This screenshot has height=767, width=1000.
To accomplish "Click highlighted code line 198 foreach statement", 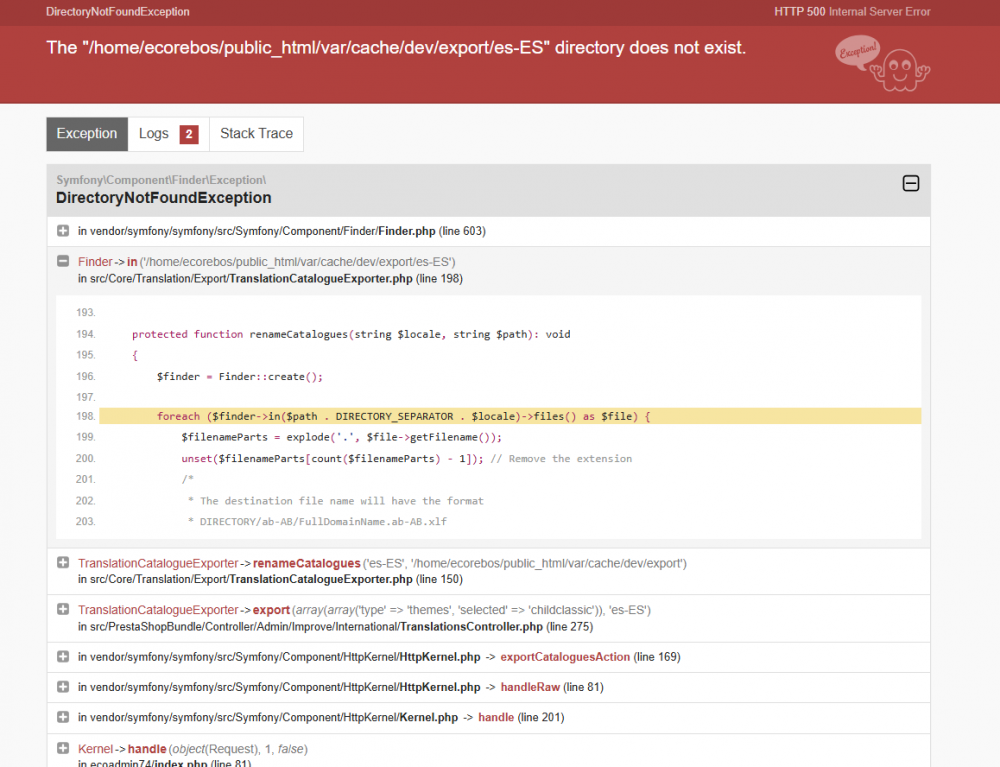I will 510,416.
